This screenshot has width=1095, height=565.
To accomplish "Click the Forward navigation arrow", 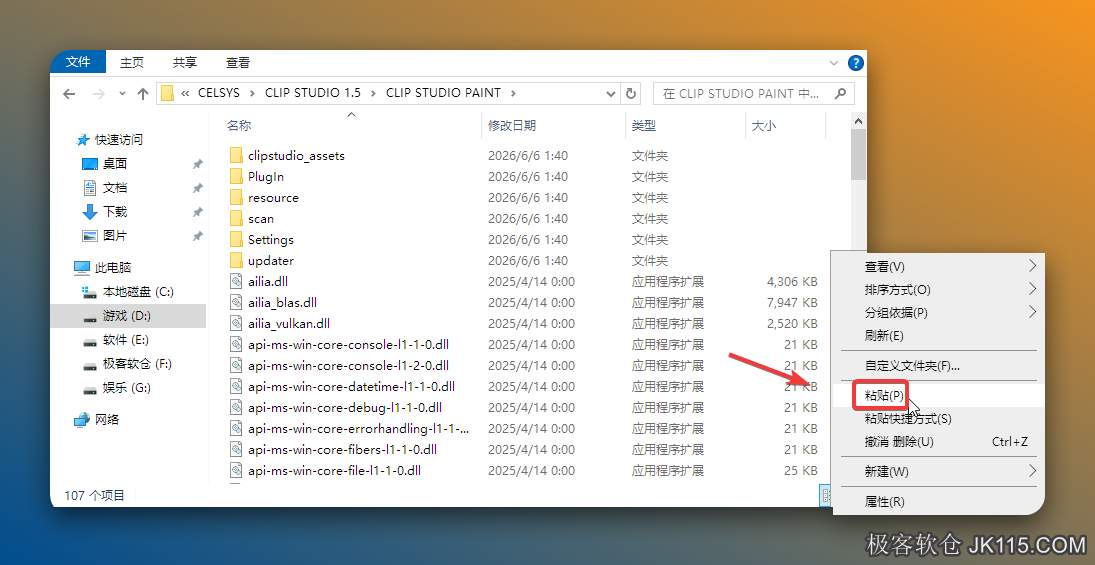I will [x=98, y=94].
